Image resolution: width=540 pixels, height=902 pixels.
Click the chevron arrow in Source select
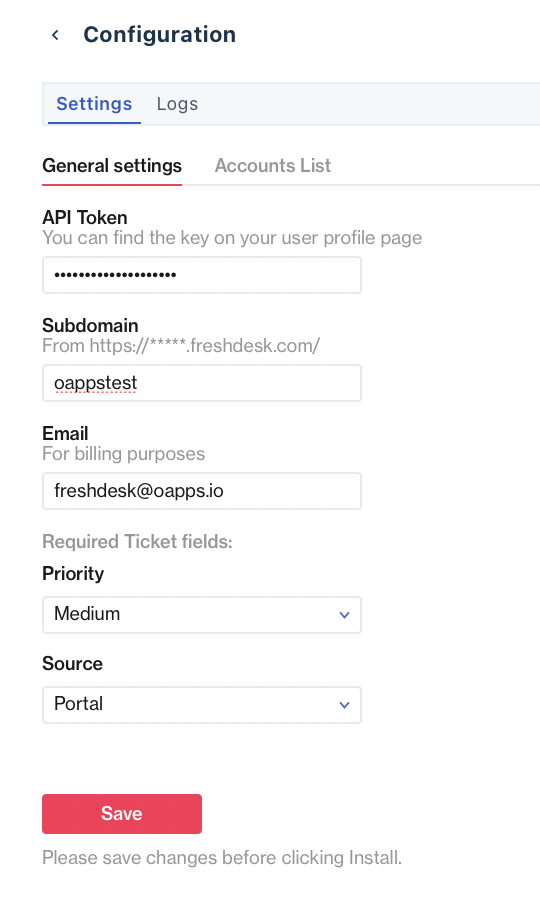point(344,705)
